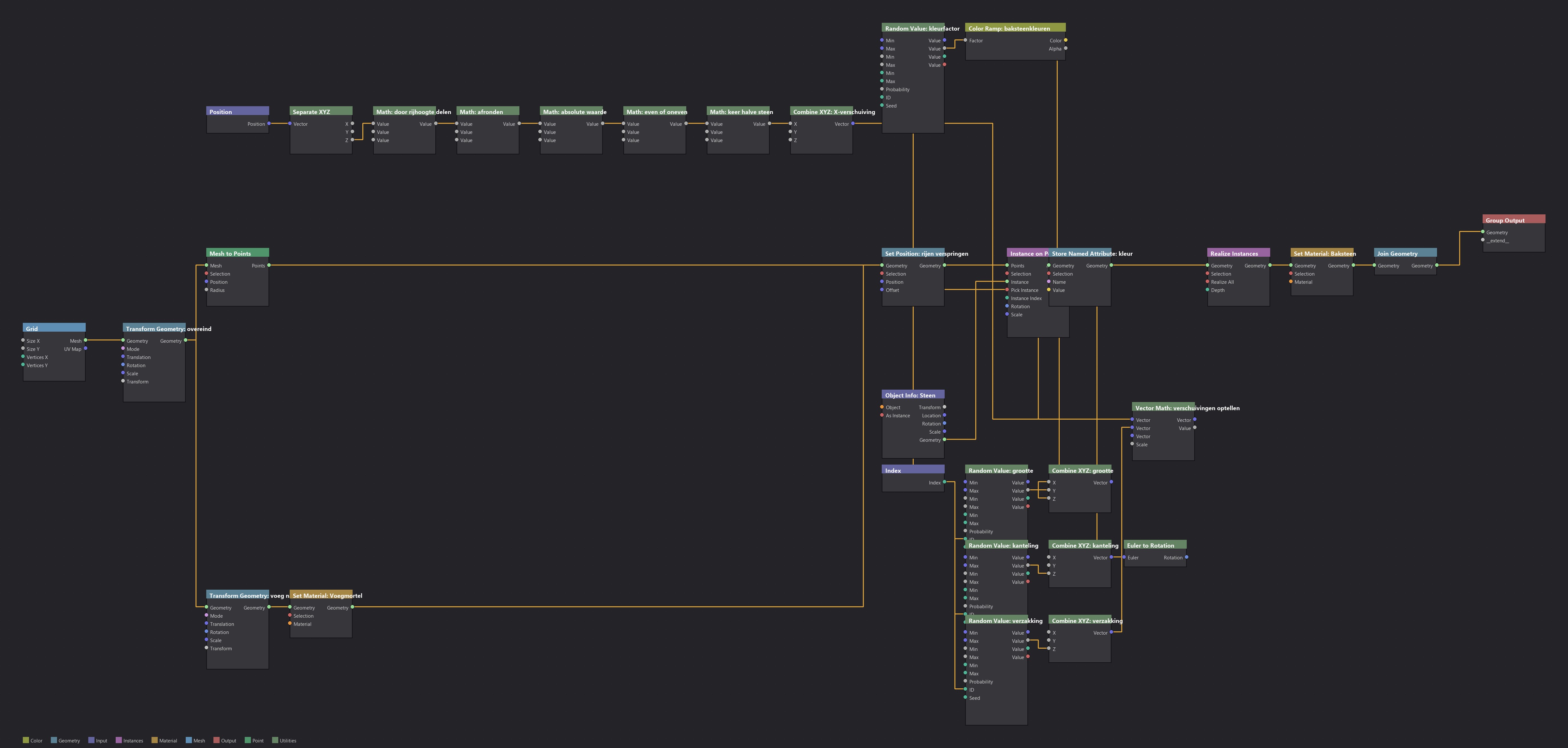Click the Geometry legend swatch

(x=54, y=740)
